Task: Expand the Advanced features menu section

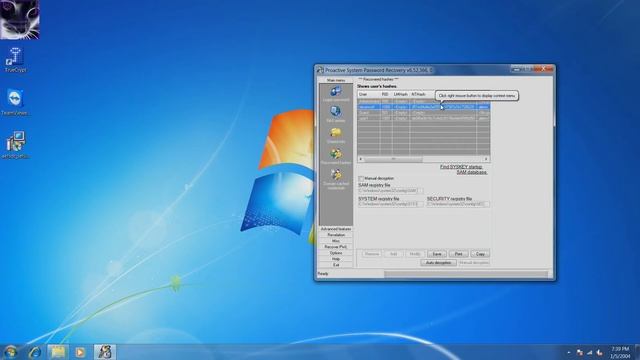Action: coord(336,229)
